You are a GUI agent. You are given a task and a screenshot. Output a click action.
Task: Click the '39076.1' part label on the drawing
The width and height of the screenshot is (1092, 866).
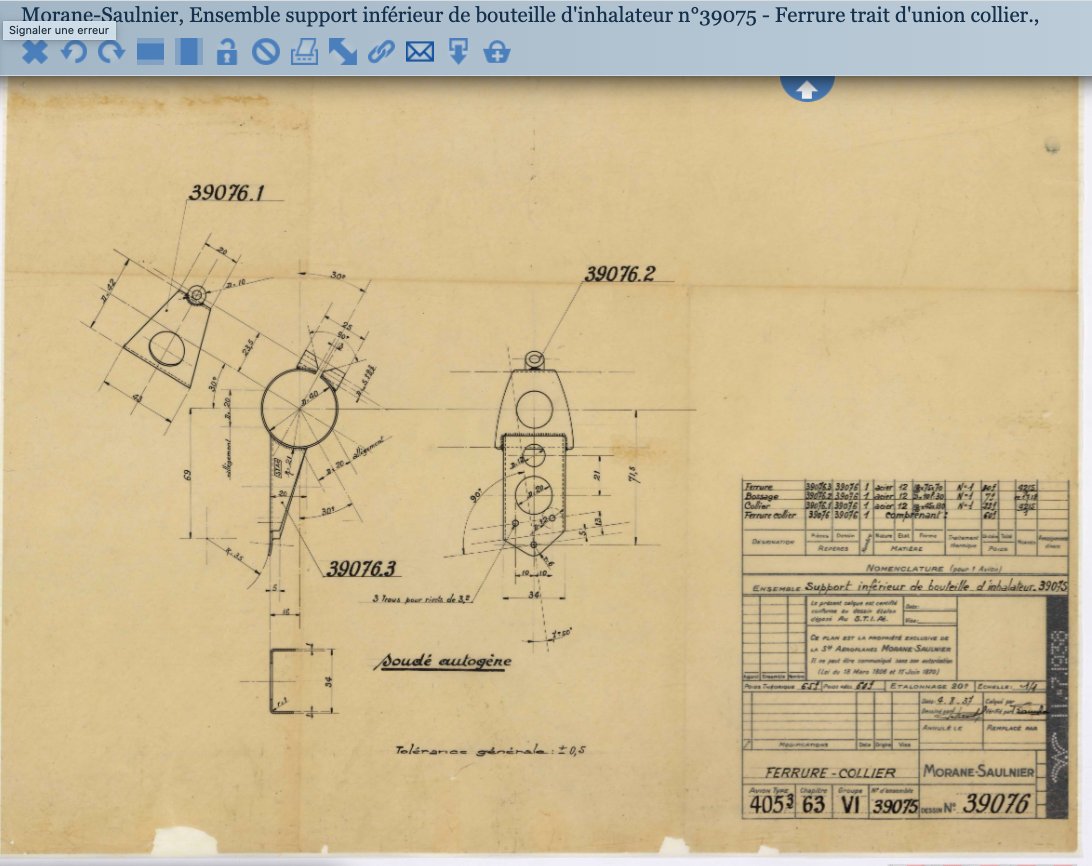(227, 193)
